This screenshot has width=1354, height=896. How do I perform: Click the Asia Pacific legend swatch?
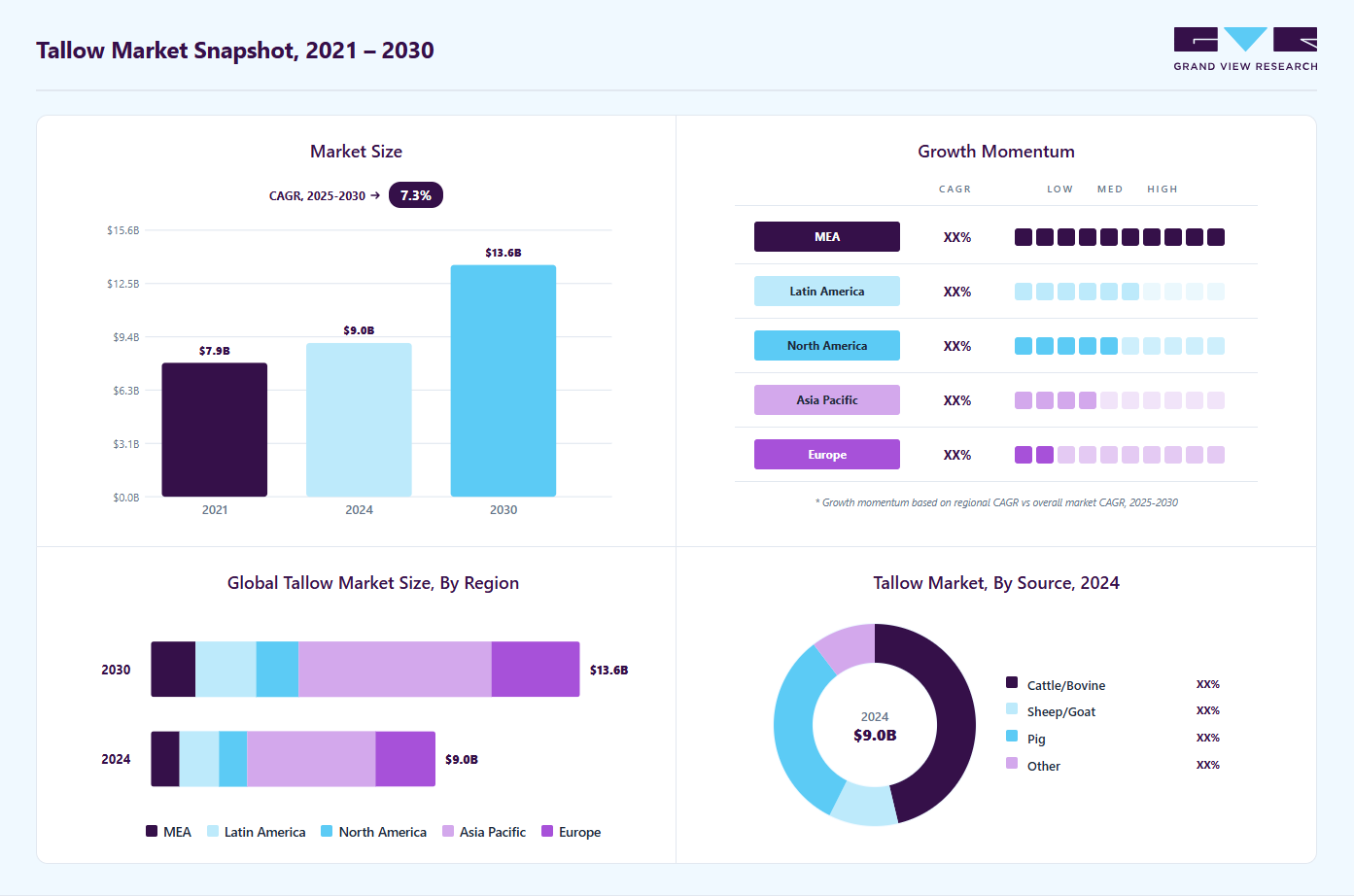click(x=448, y=831)
